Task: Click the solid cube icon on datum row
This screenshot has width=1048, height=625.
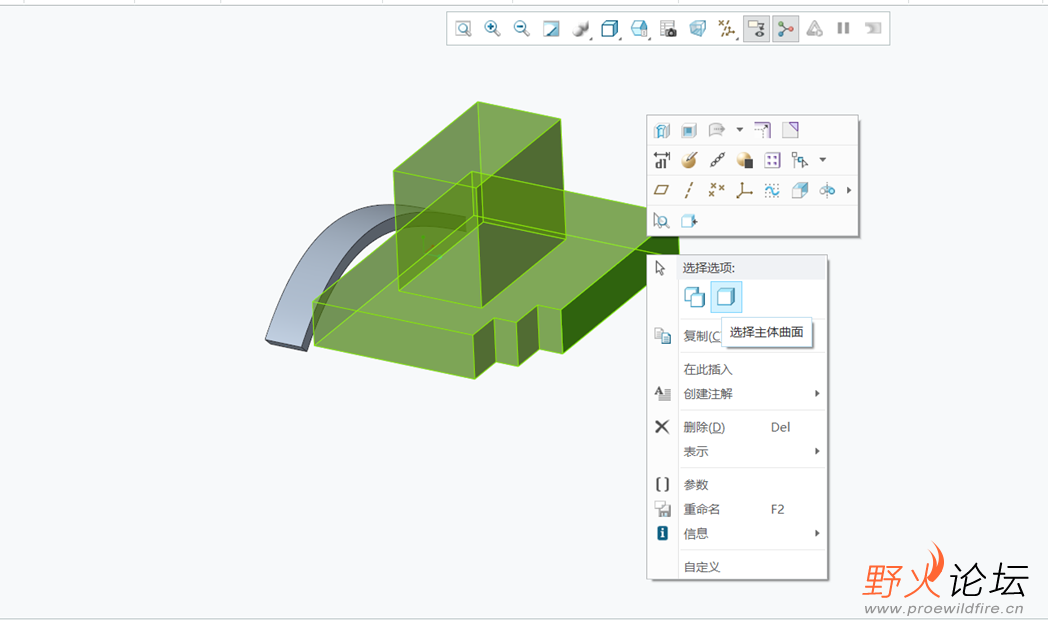Action: [x=799, y=190]
